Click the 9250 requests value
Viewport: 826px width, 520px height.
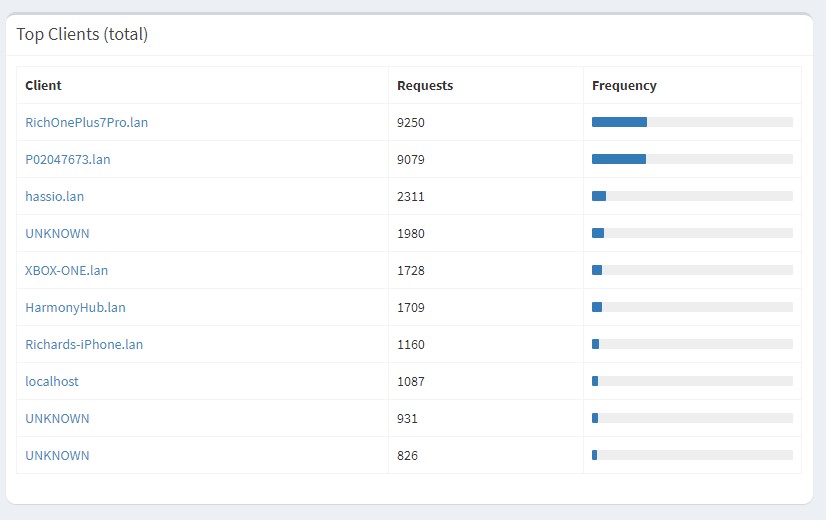tap(411, 122)
